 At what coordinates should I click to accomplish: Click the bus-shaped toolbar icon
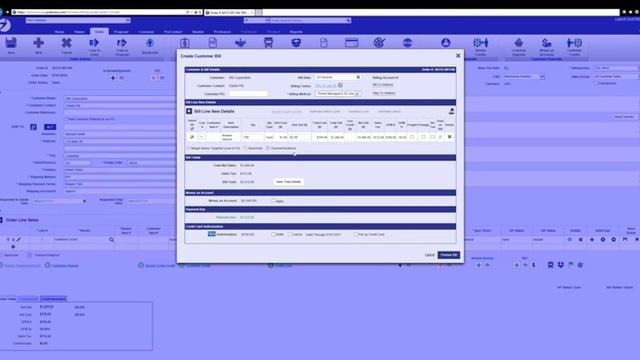[268, 43]
